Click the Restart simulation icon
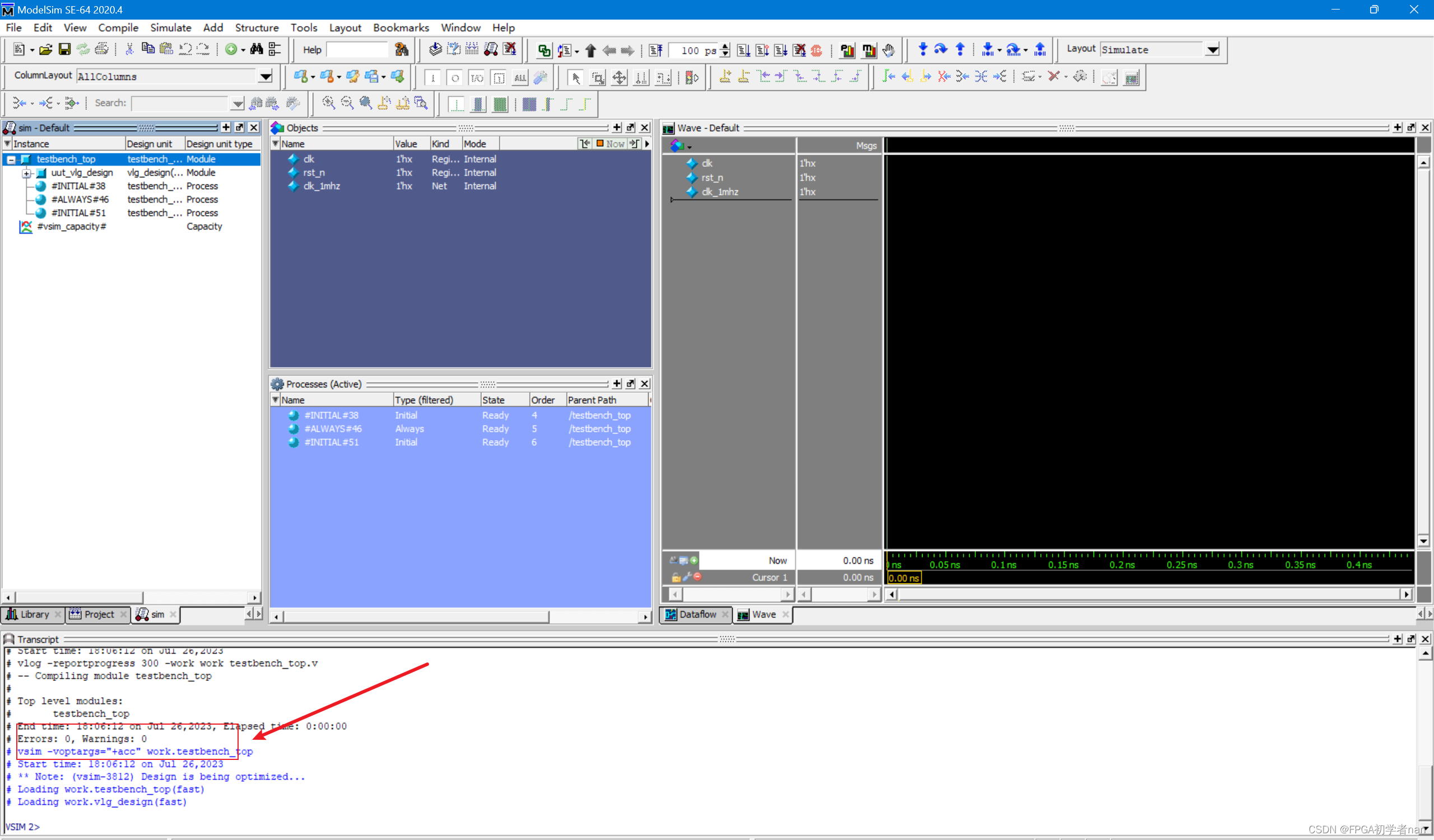This screenshot has height=840, width=1434. [655, 50]
